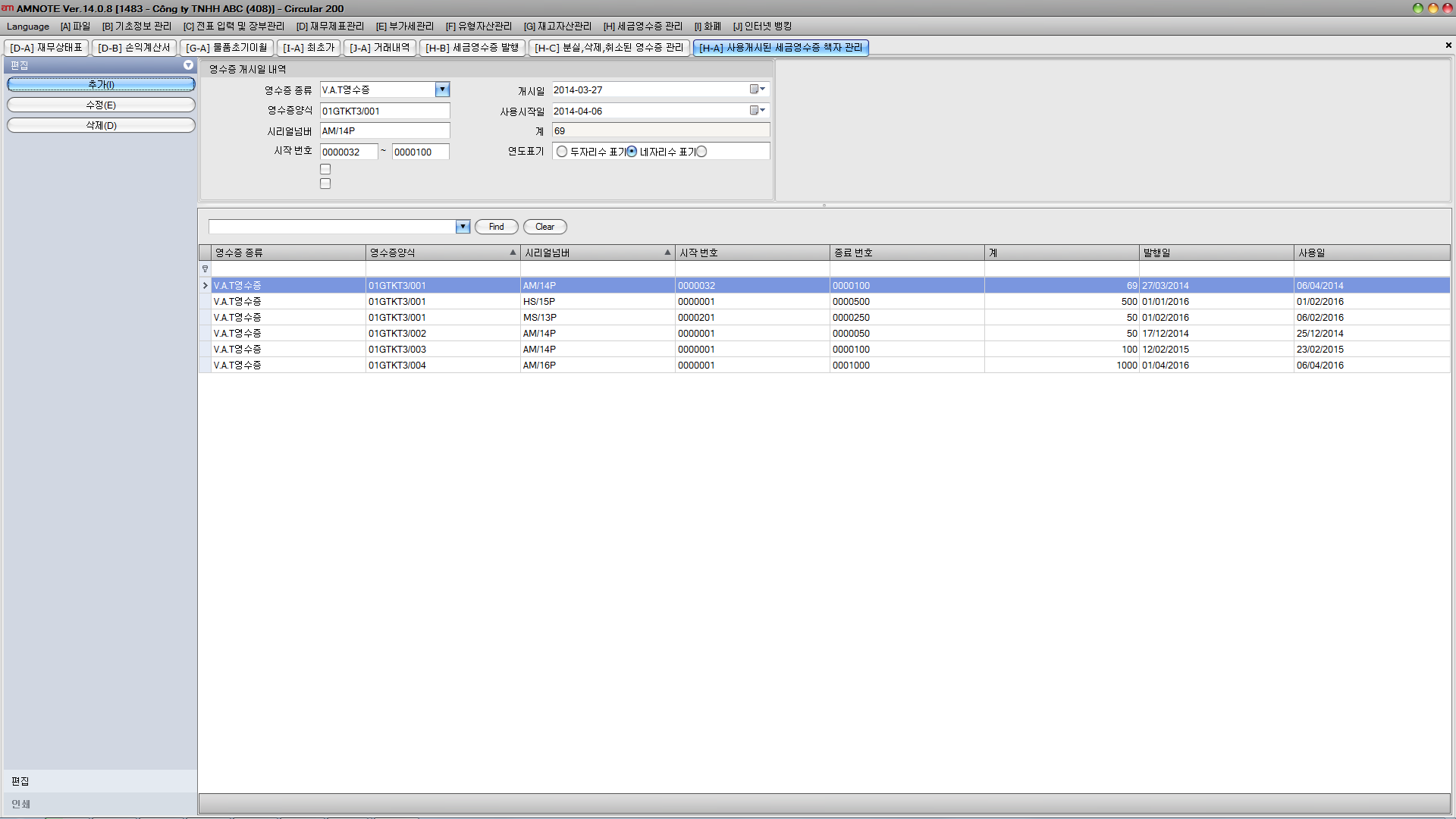
Task: Select the row with serial HS/15P
Action: [539, 302]
